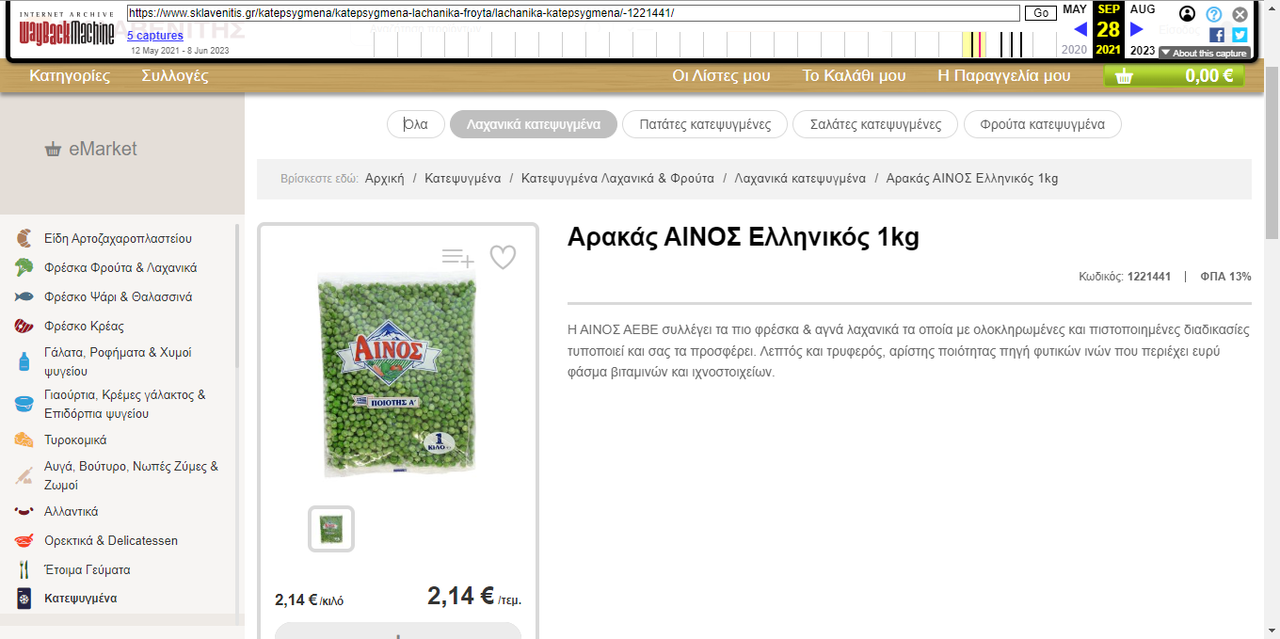Add product to list icon
This screenshot has width=1280, height=639.
point(458,258)
